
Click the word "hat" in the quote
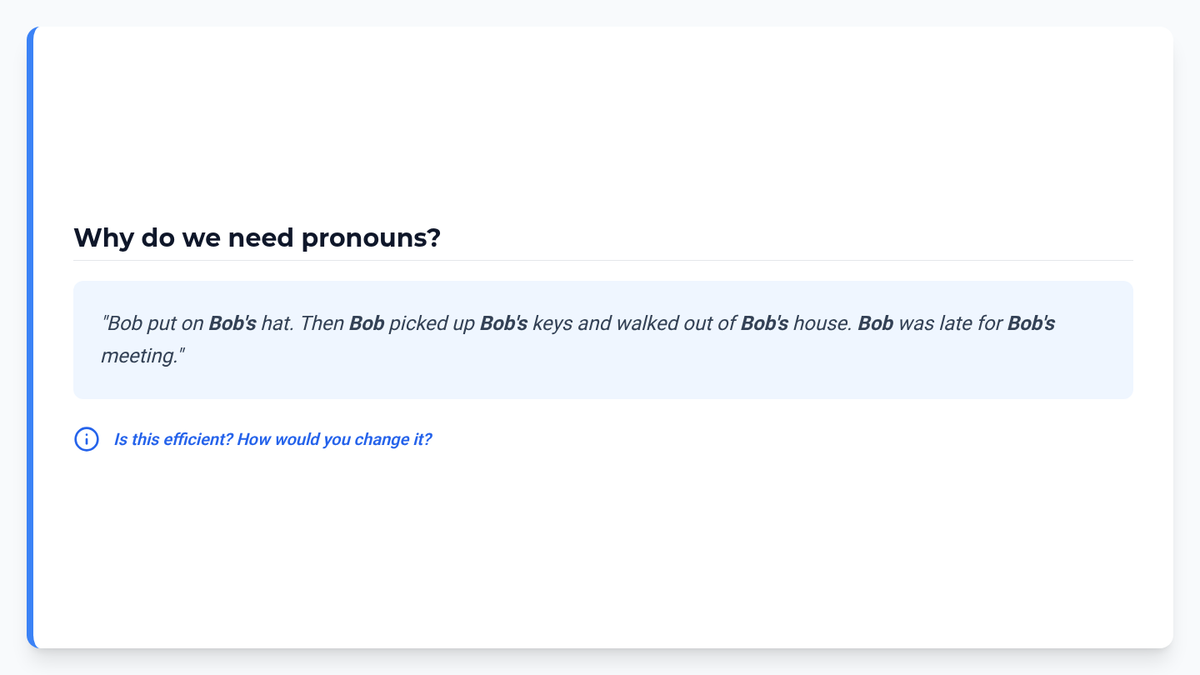(278, 324)
